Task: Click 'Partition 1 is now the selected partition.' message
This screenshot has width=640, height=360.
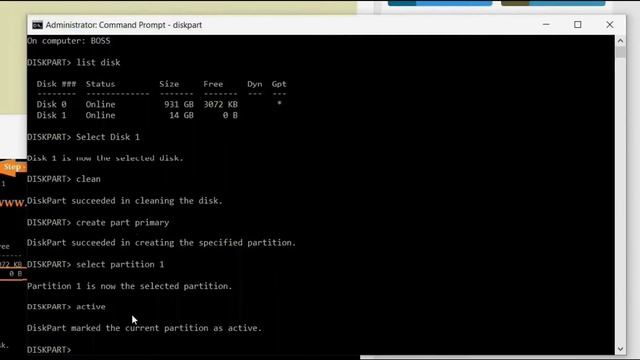Action: 130,286
